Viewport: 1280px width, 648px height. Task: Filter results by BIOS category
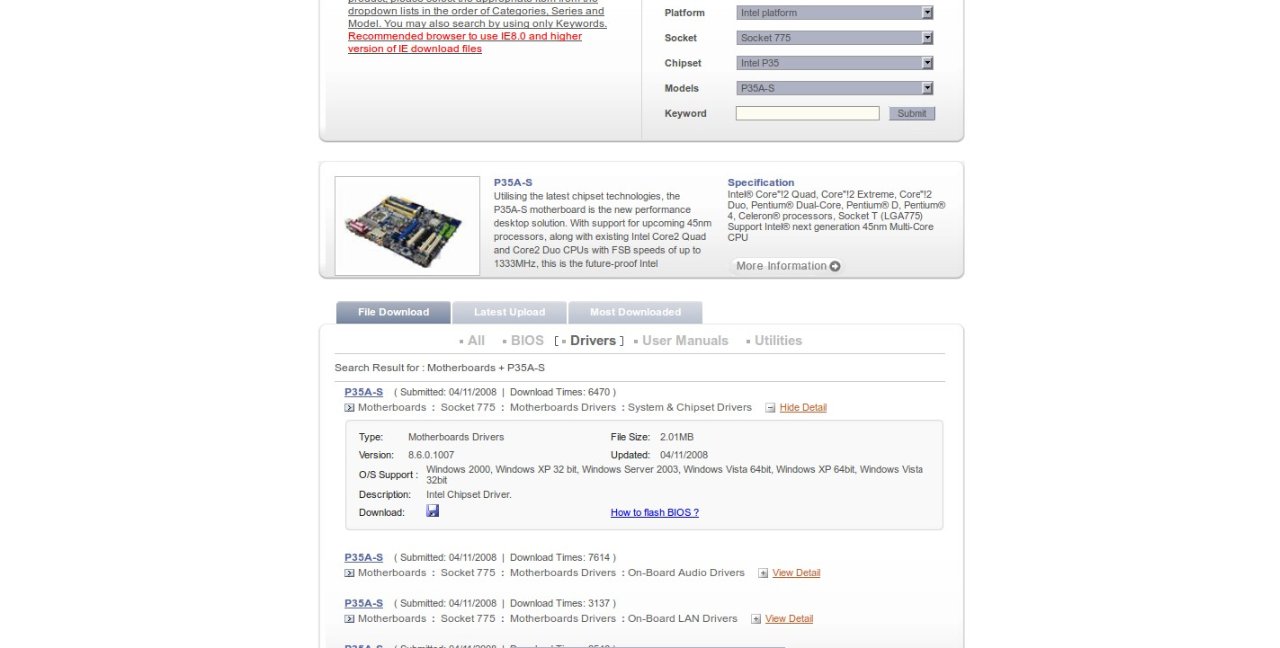527,341
